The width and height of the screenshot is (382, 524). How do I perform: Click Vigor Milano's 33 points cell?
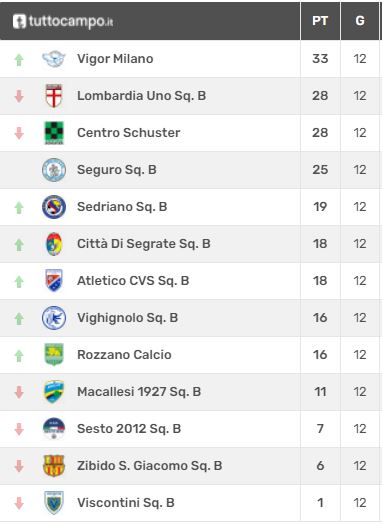coord(320,59)
